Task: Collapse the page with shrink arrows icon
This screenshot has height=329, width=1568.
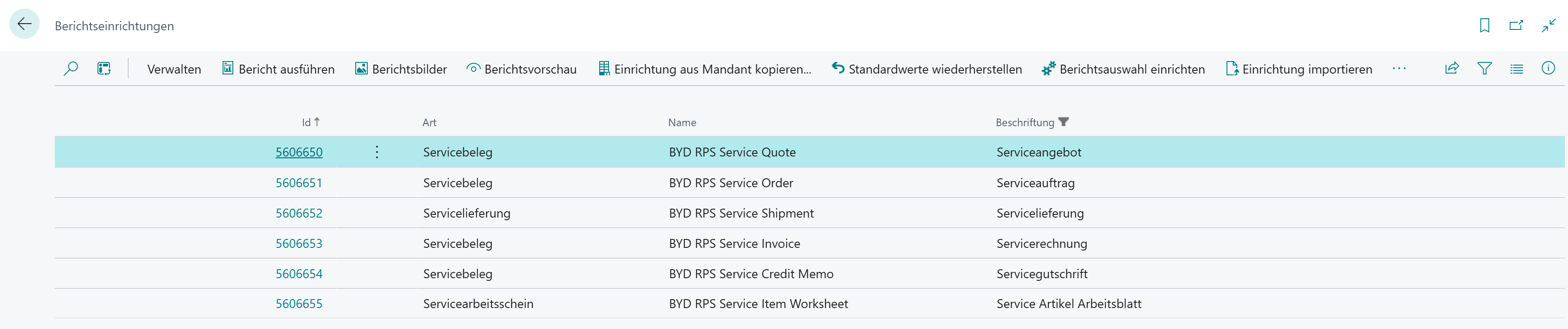Action: (1548, 25)
